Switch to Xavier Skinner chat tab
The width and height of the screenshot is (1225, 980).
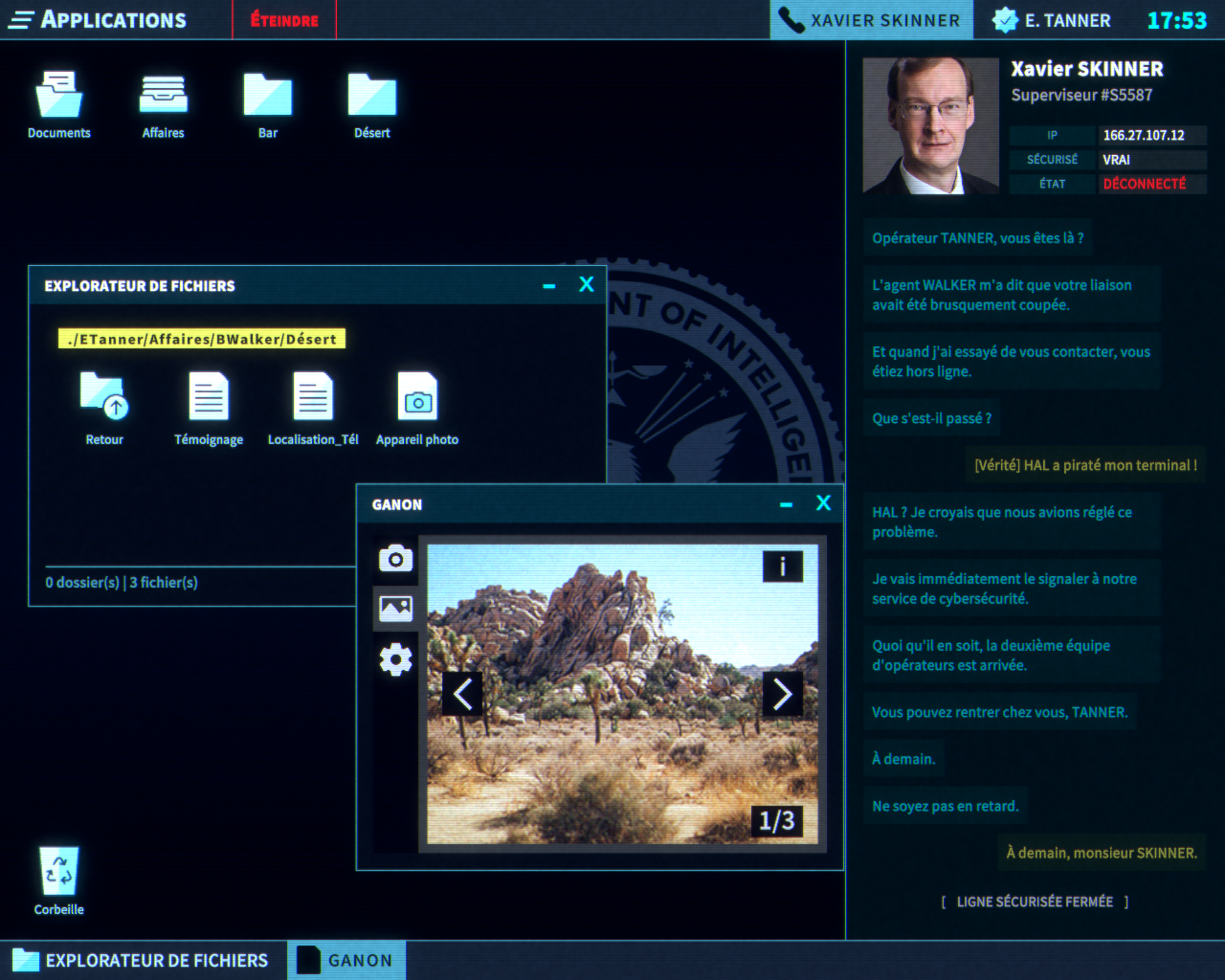click(x=871, y=20)
